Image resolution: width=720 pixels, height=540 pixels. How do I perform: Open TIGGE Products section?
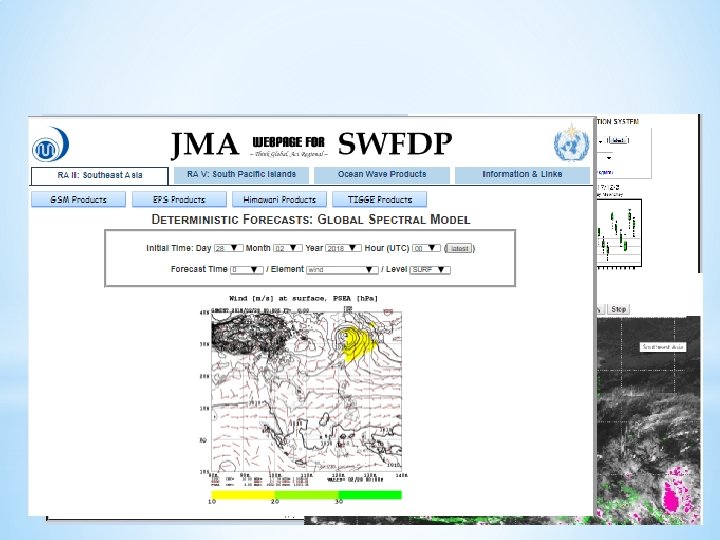379,200
